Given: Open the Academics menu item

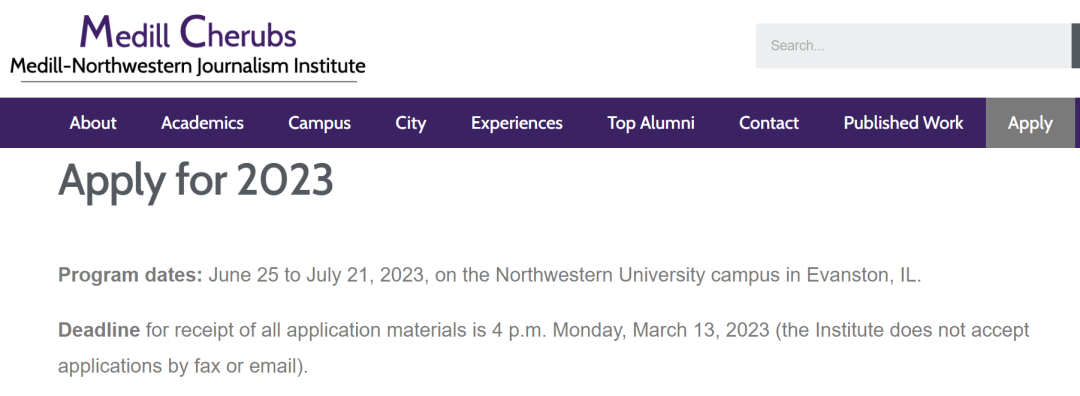Looking at the screenshot, I should 202,123.
